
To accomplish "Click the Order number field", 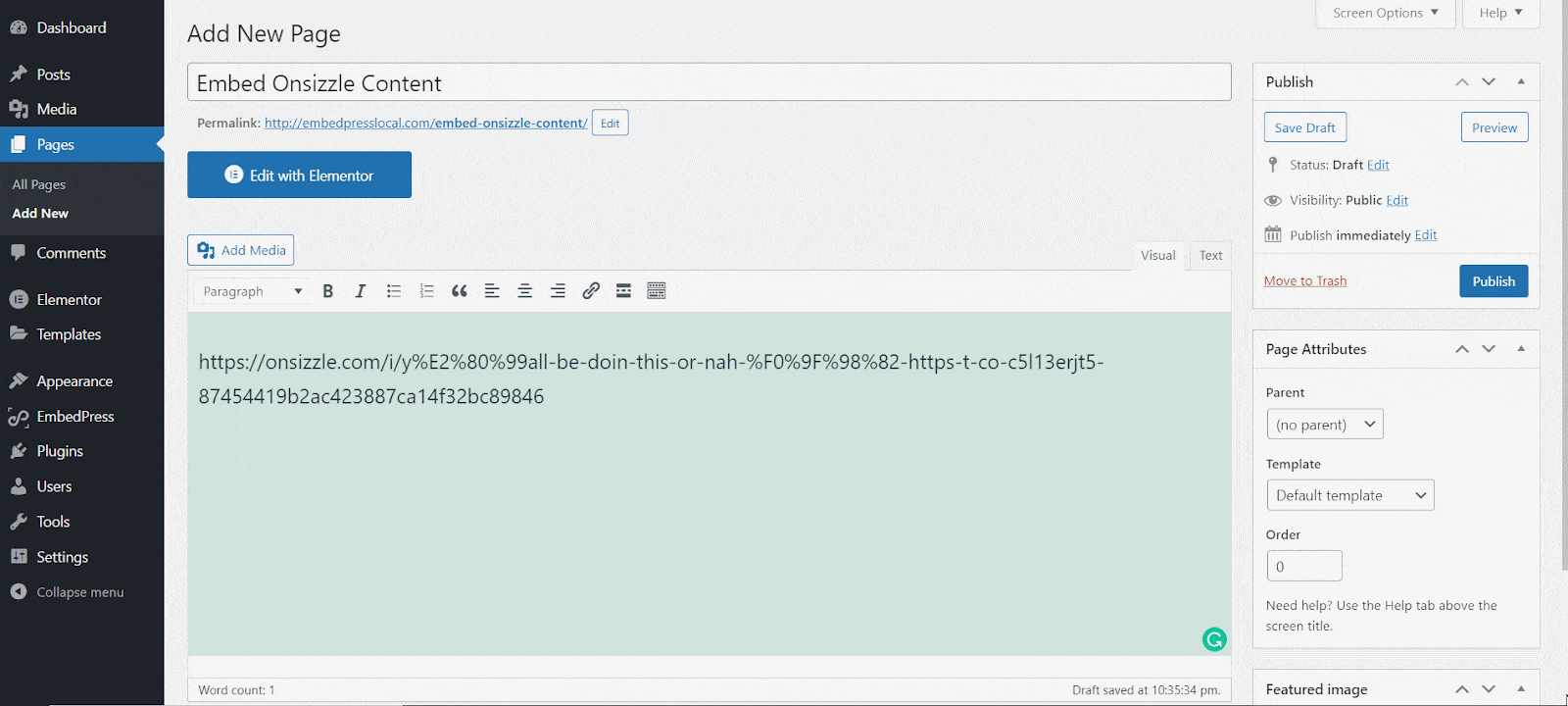I will tap(1304, 566).
